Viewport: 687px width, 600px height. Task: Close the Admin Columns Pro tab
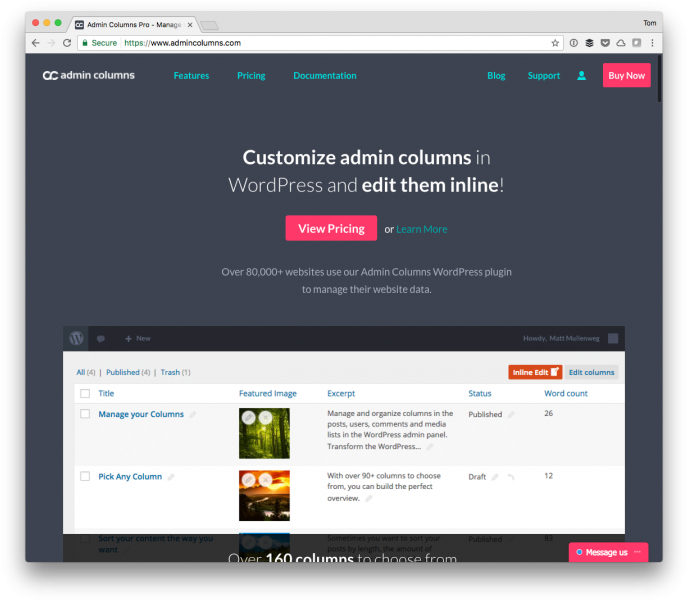click(x=190, y=25)
